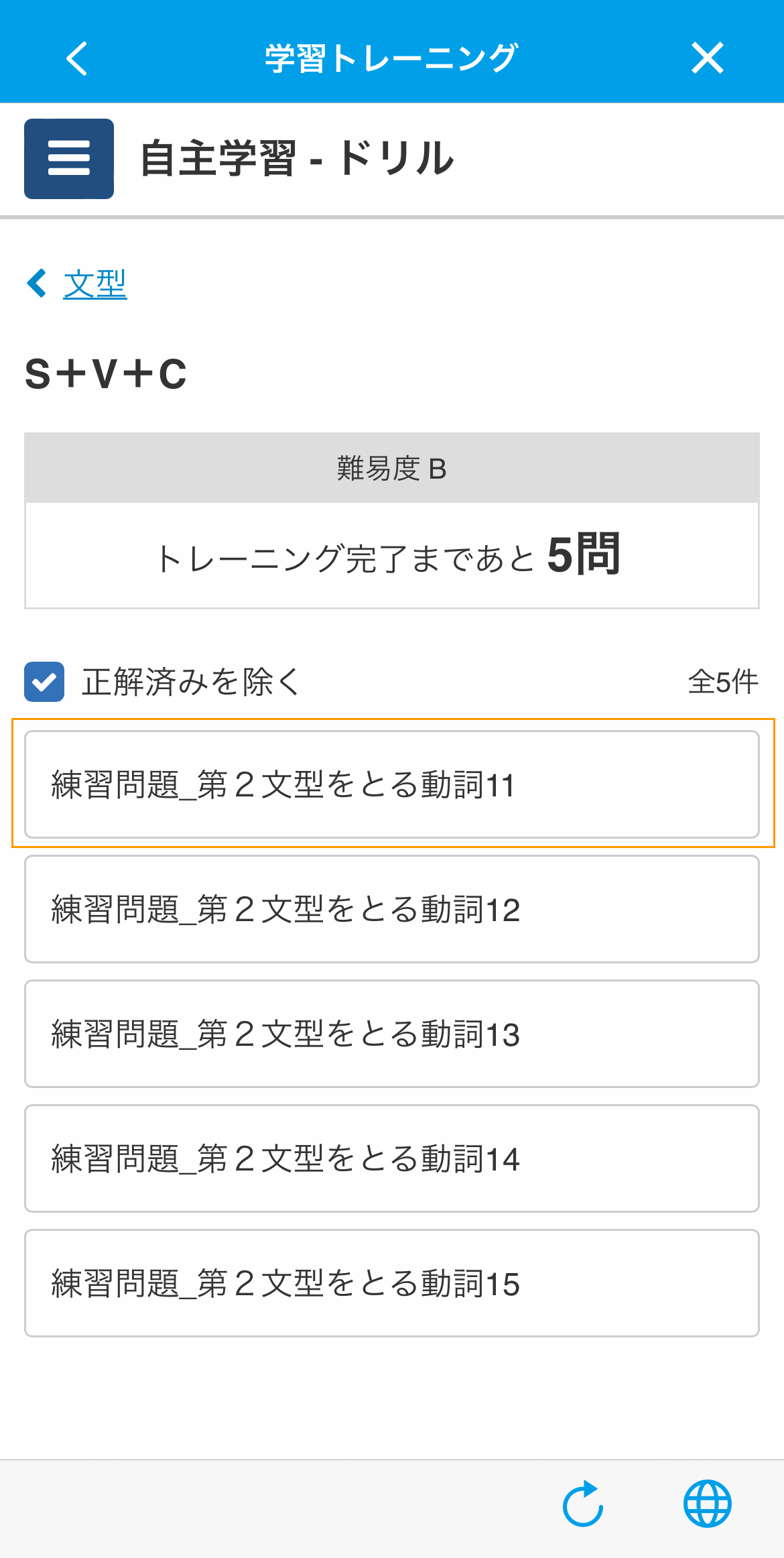Choose 練習問題_第2文型をとる動詞15 item
Screen dimensions: 784x1558
[392, 1283]
